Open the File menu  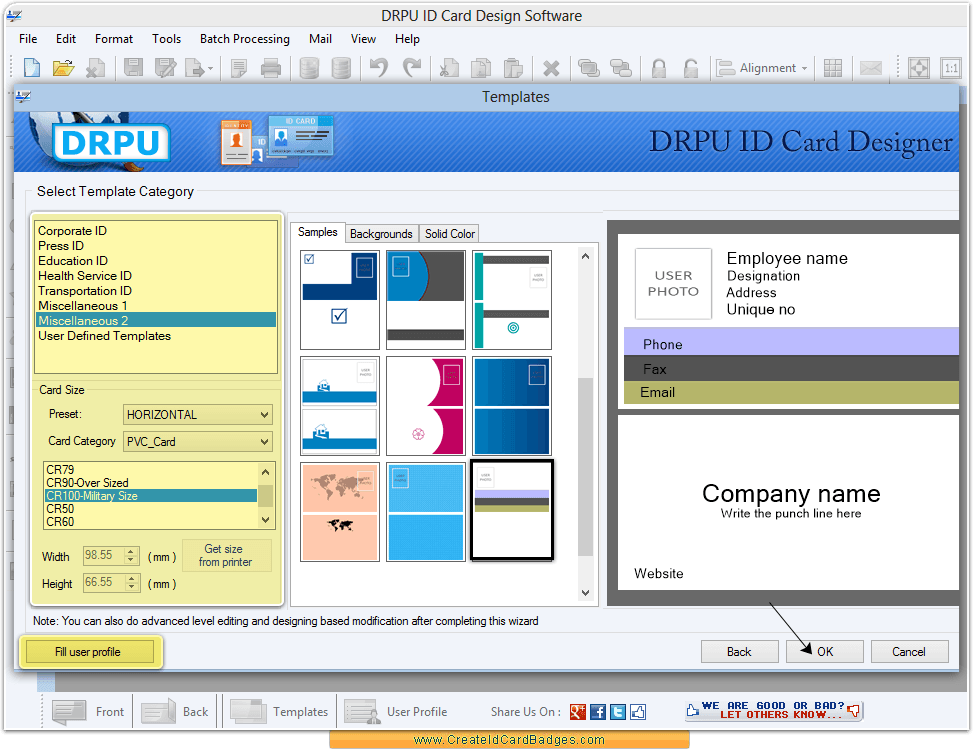click(x=28, y=39)
